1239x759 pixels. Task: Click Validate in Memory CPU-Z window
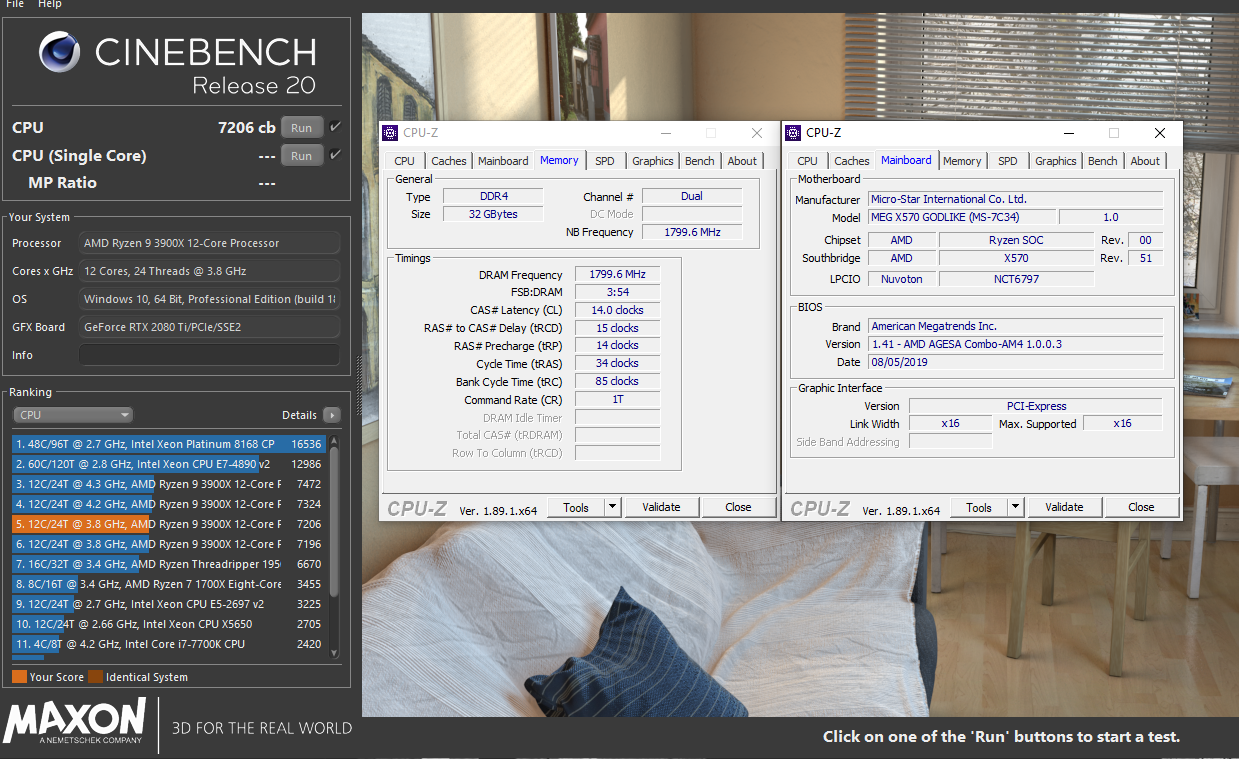[661, 507]
